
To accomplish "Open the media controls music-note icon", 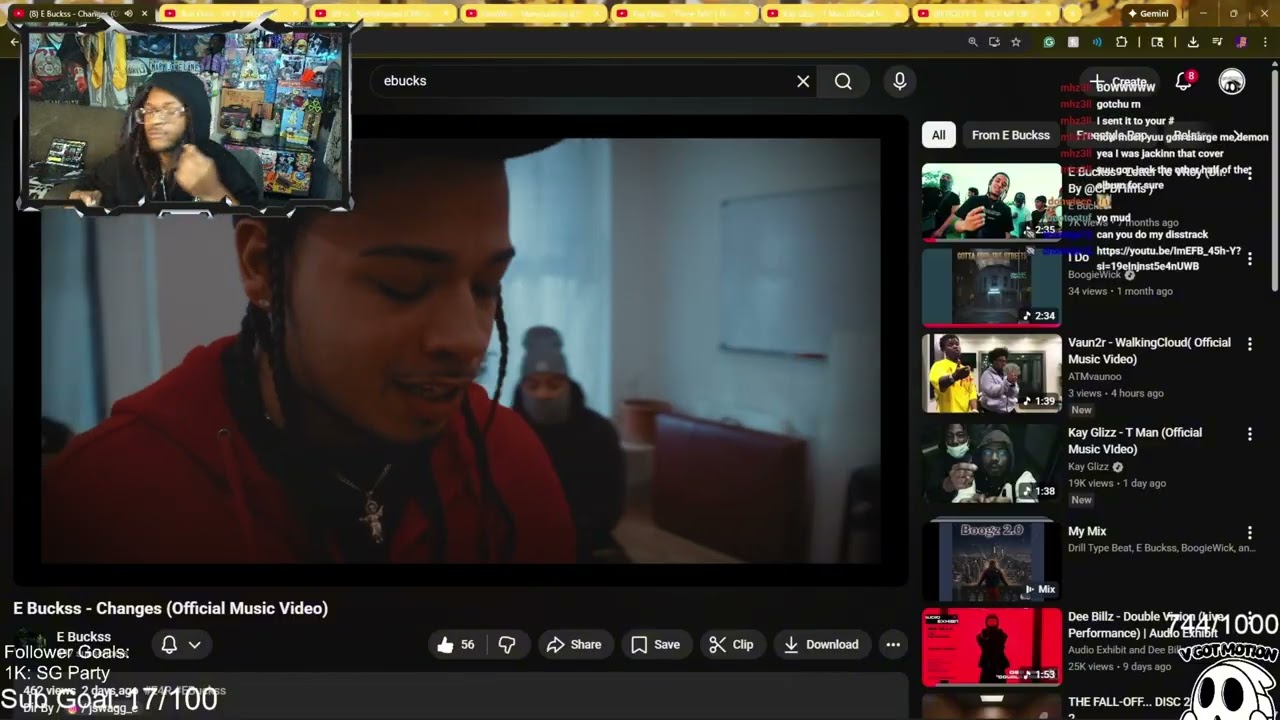I will [1217, 42].
